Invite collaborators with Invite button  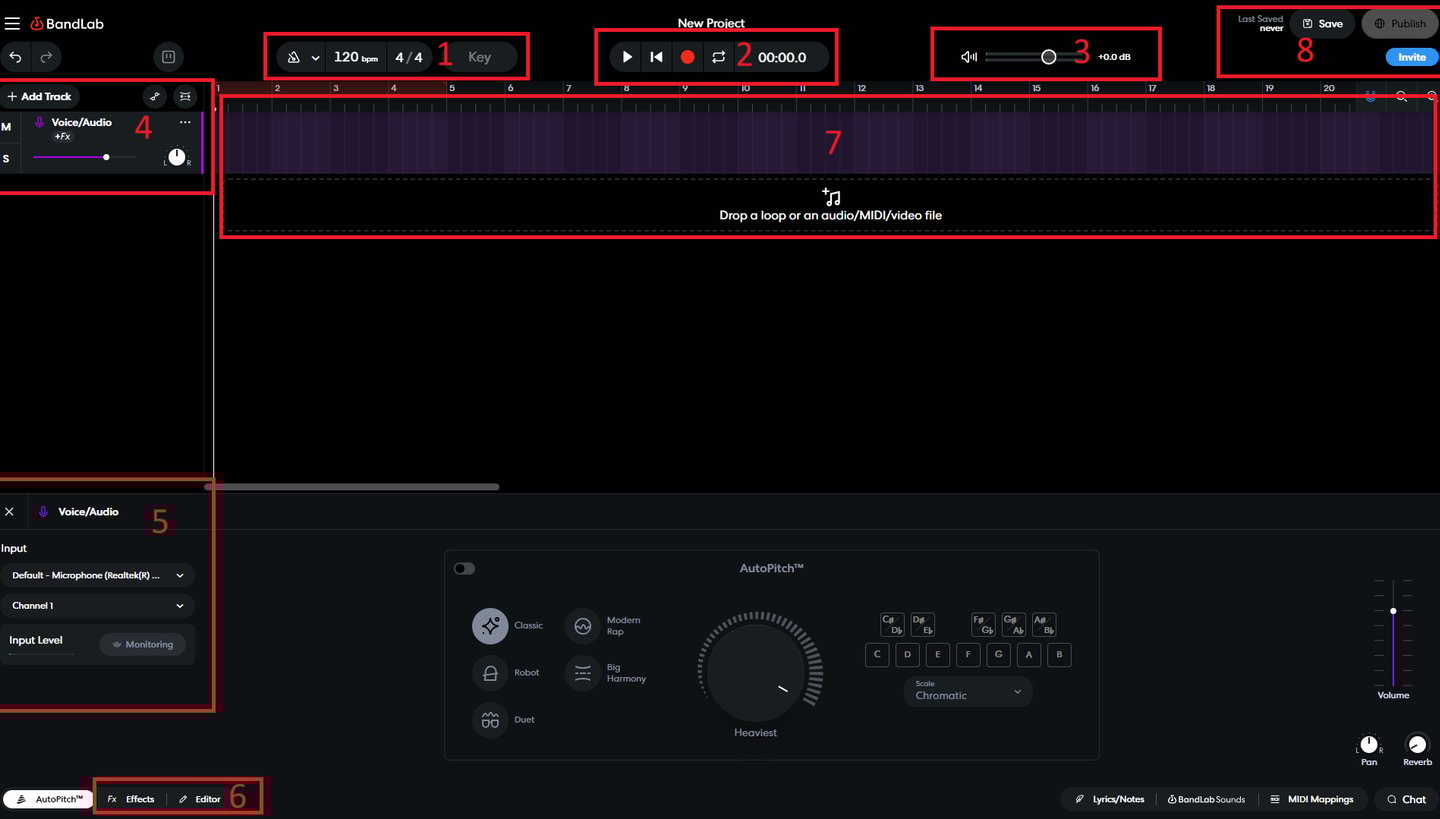(1412, 57)
